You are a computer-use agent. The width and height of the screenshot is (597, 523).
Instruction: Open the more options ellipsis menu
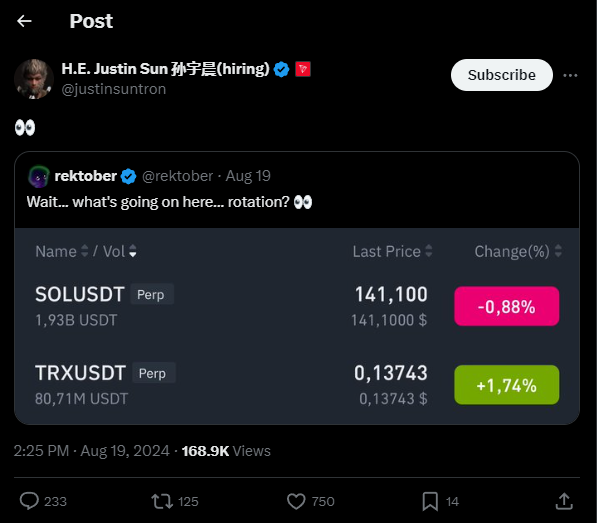coord(570,75)
